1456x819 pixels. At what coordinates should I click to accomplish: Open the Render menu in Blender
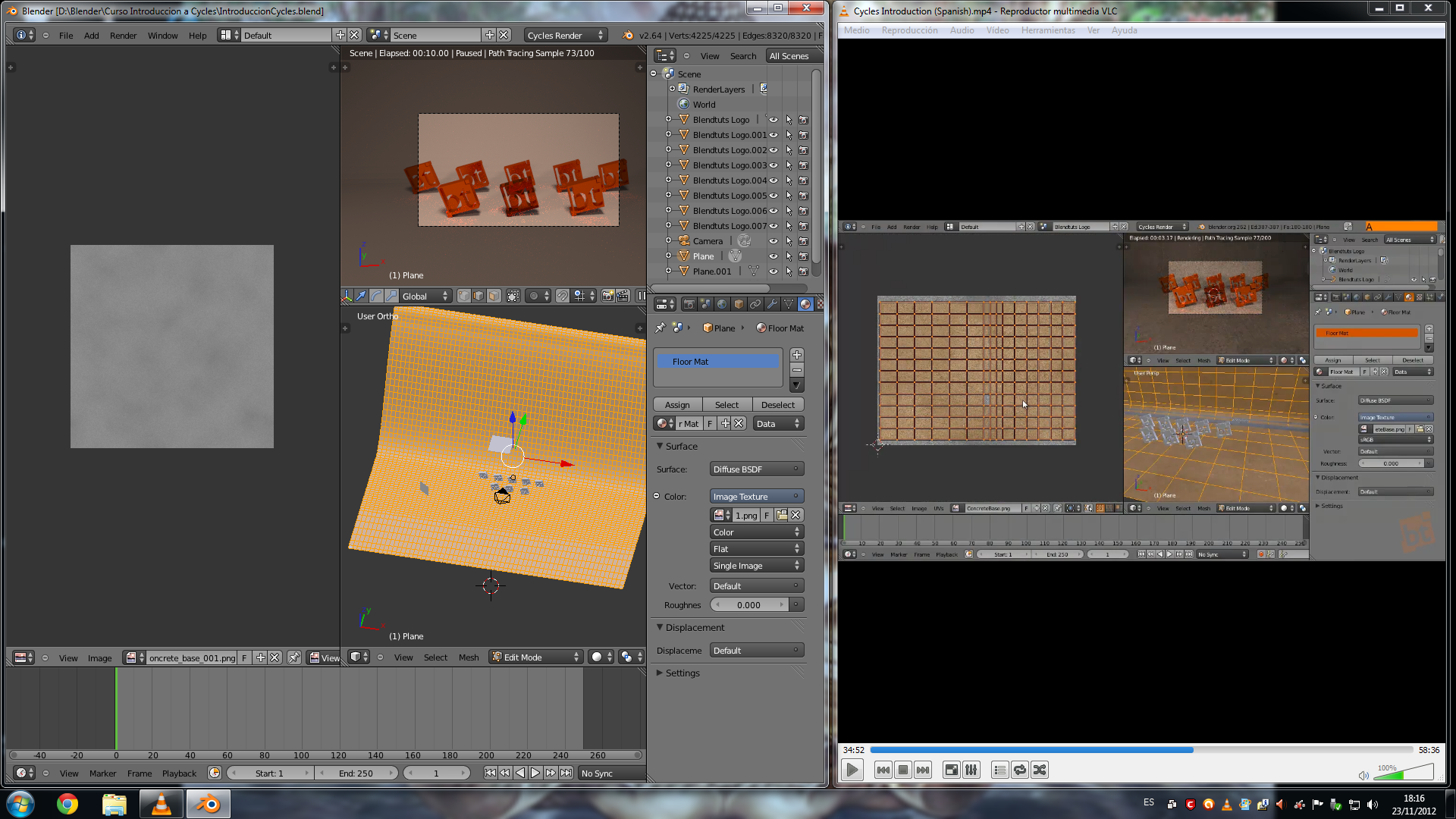[x=123, y=35]
